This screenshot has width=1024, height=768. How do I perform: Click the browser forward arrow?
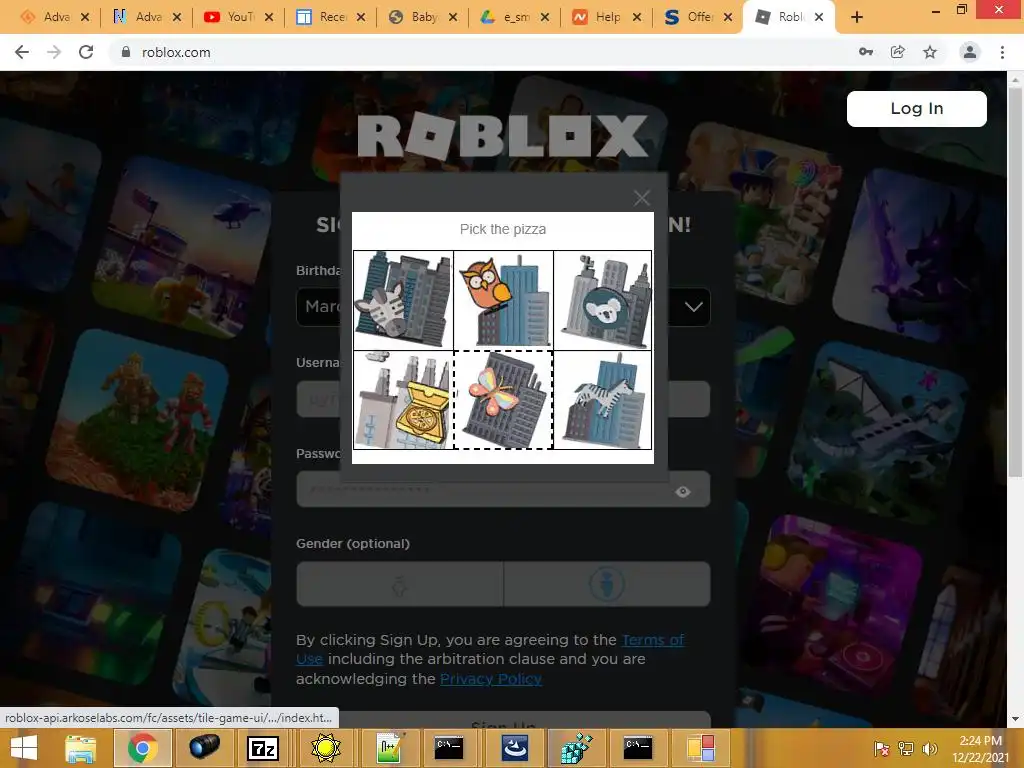54,52
